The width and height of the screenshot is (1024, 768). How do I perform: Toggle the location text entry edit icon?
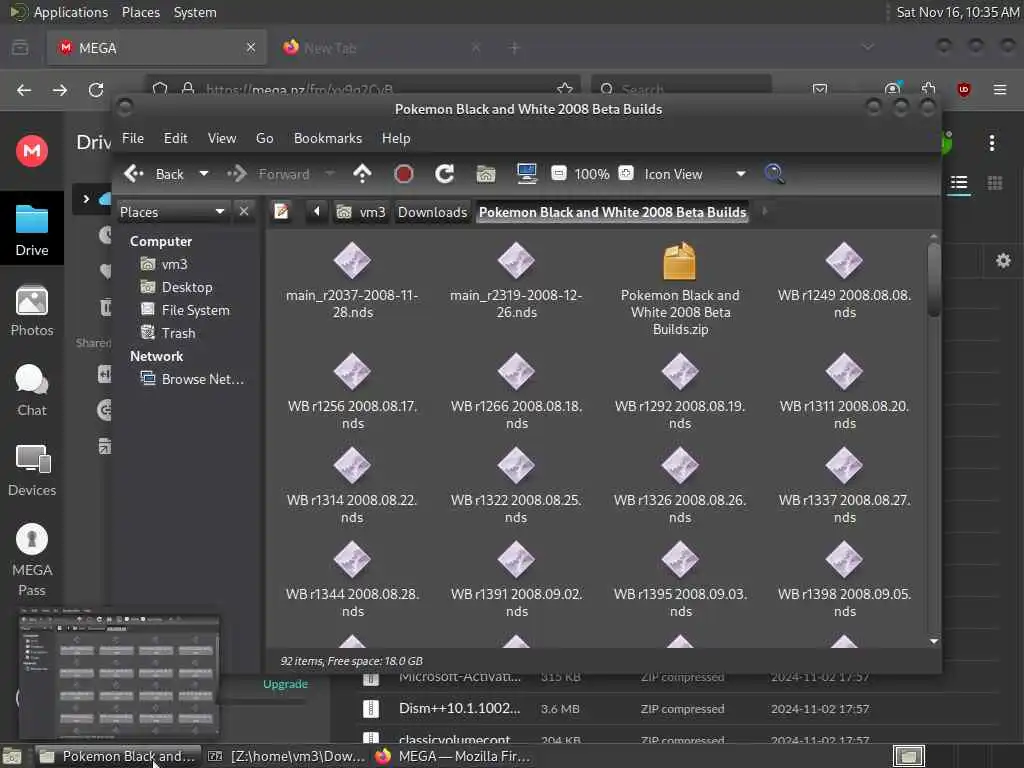281,212
